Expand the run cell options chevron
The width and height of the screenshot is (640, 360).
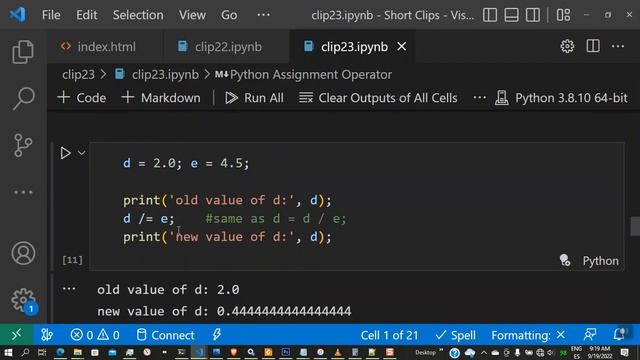pos(82,153)
